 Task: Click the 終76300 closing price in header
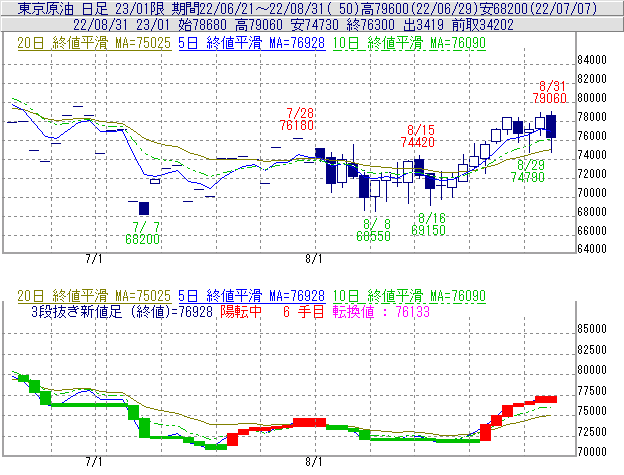click(x=370, y=25)
